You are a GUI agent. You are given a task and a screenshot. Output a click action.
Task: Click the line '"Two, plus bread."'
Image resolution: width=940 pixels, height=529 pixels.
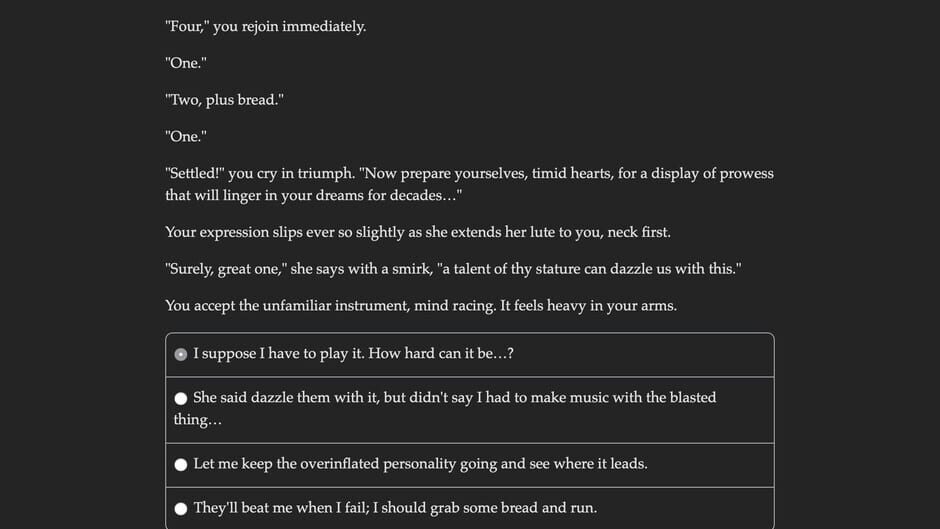point(224,100)
